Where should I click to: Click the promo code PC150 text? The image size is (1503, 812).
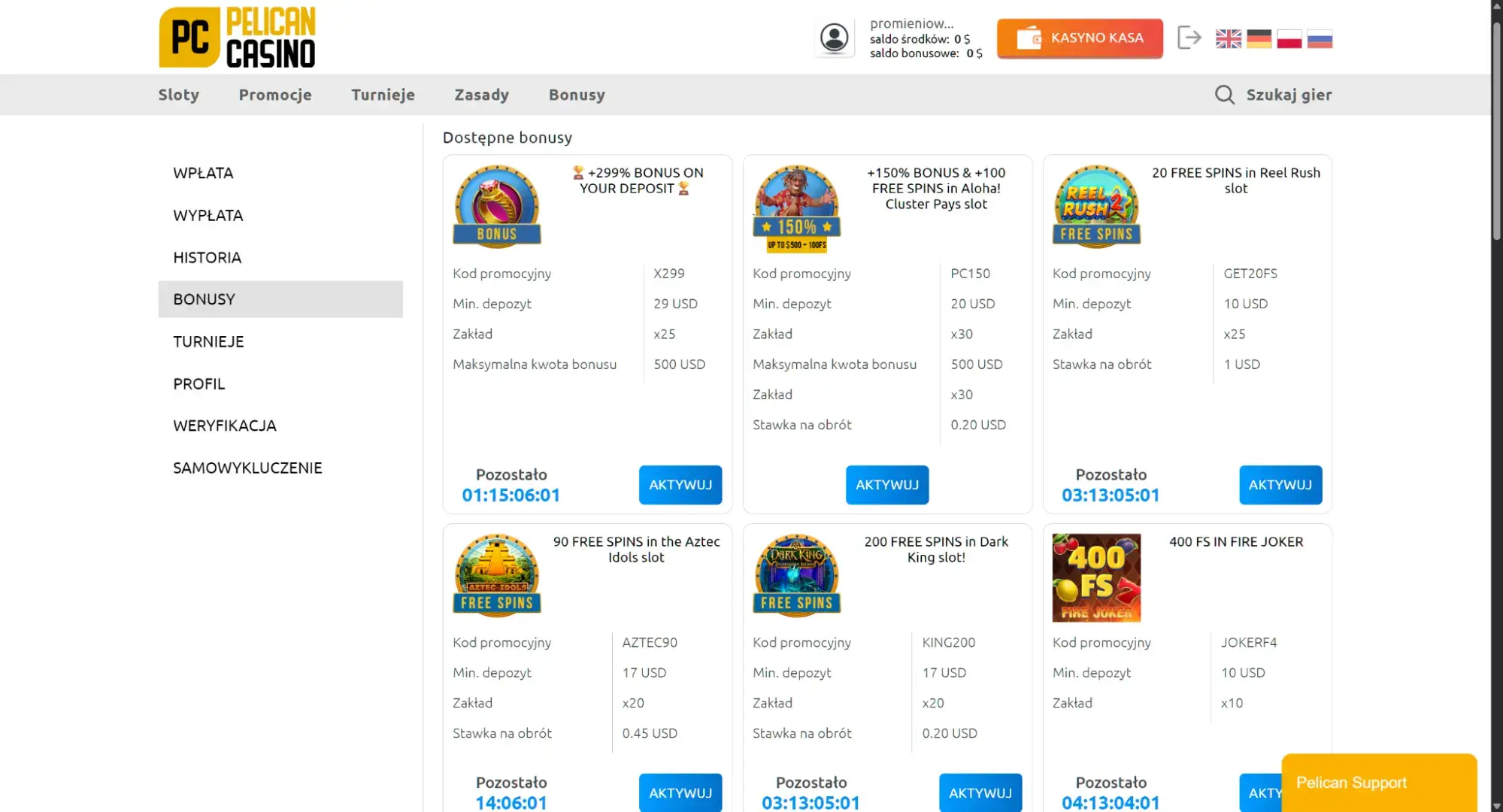point(970,274)
